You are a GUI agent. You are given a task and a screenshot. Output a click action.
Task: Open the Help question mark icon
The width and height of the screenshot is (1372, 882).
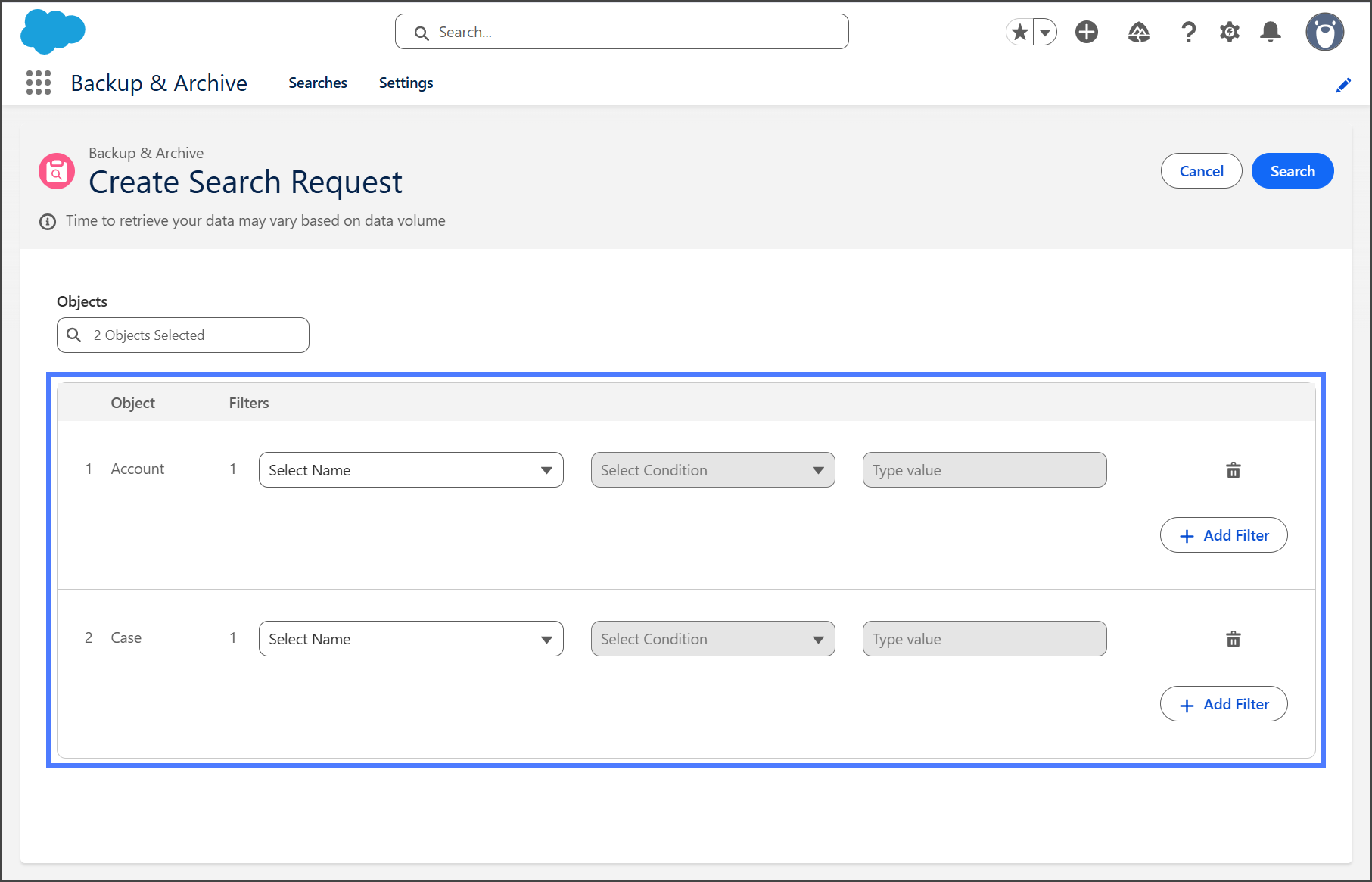tap(1188, 32)
